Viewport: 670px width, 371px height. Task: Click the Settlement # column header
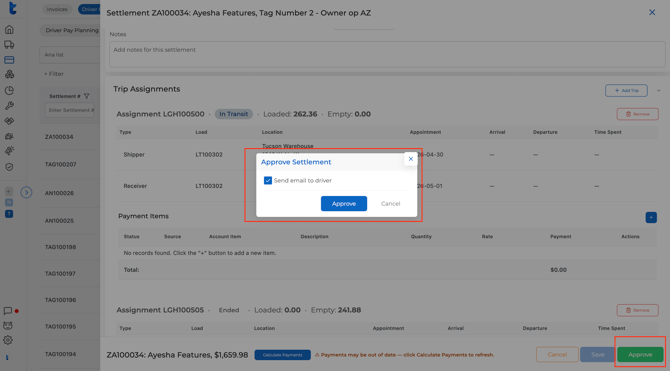click(x=65, y=96)
